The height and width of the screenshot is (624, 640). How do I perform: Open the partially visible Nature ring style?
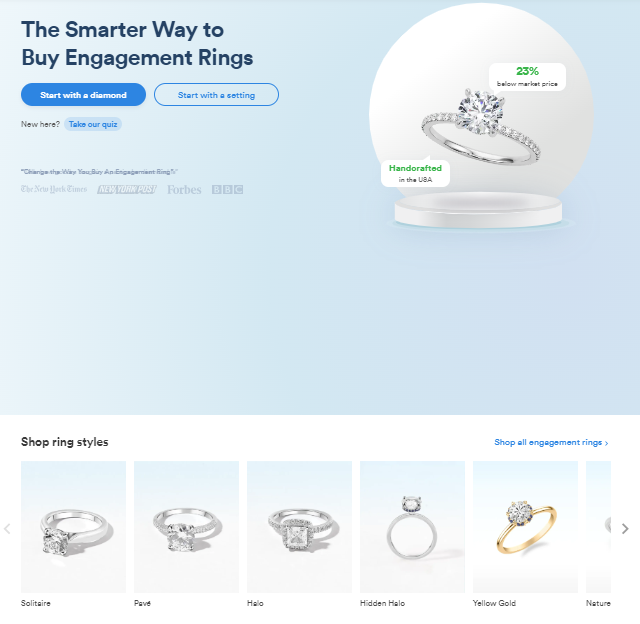click(598, 527)
